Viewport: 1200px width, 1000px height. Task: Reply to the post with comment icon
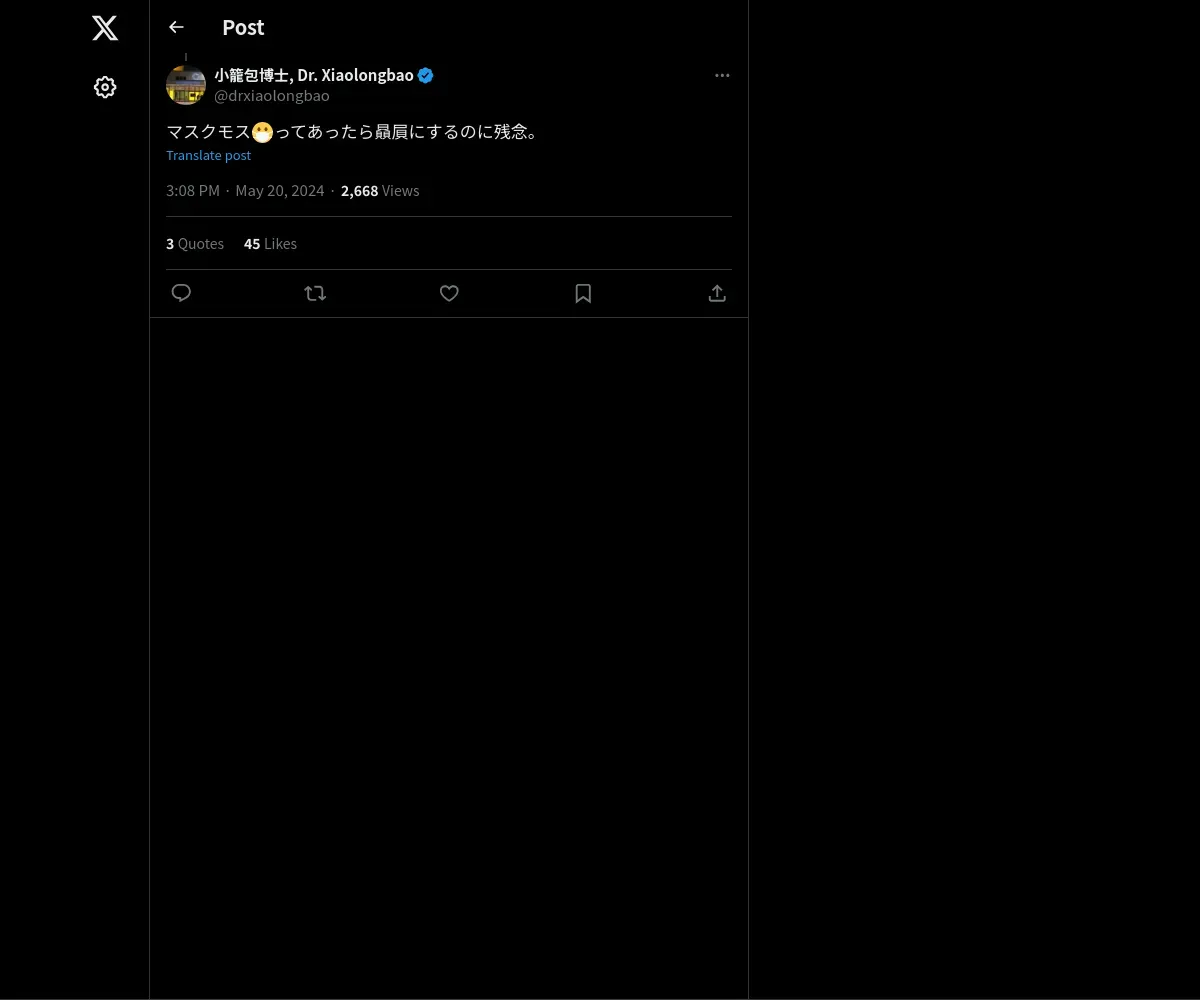[181, 293]
